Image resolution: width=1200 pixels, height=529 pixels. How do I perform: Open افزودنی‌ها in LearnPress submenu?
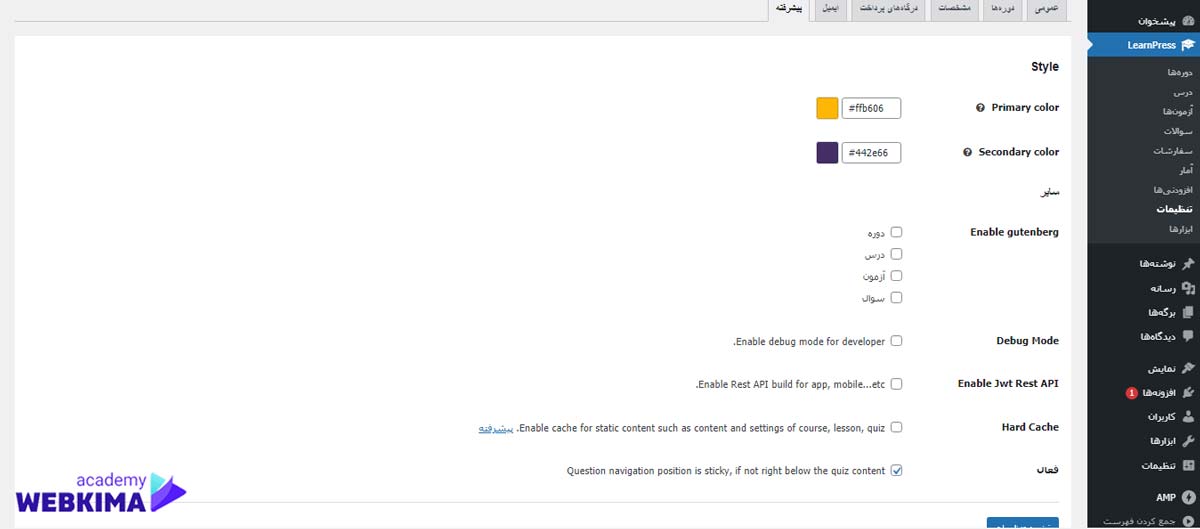coord(1174,190)
